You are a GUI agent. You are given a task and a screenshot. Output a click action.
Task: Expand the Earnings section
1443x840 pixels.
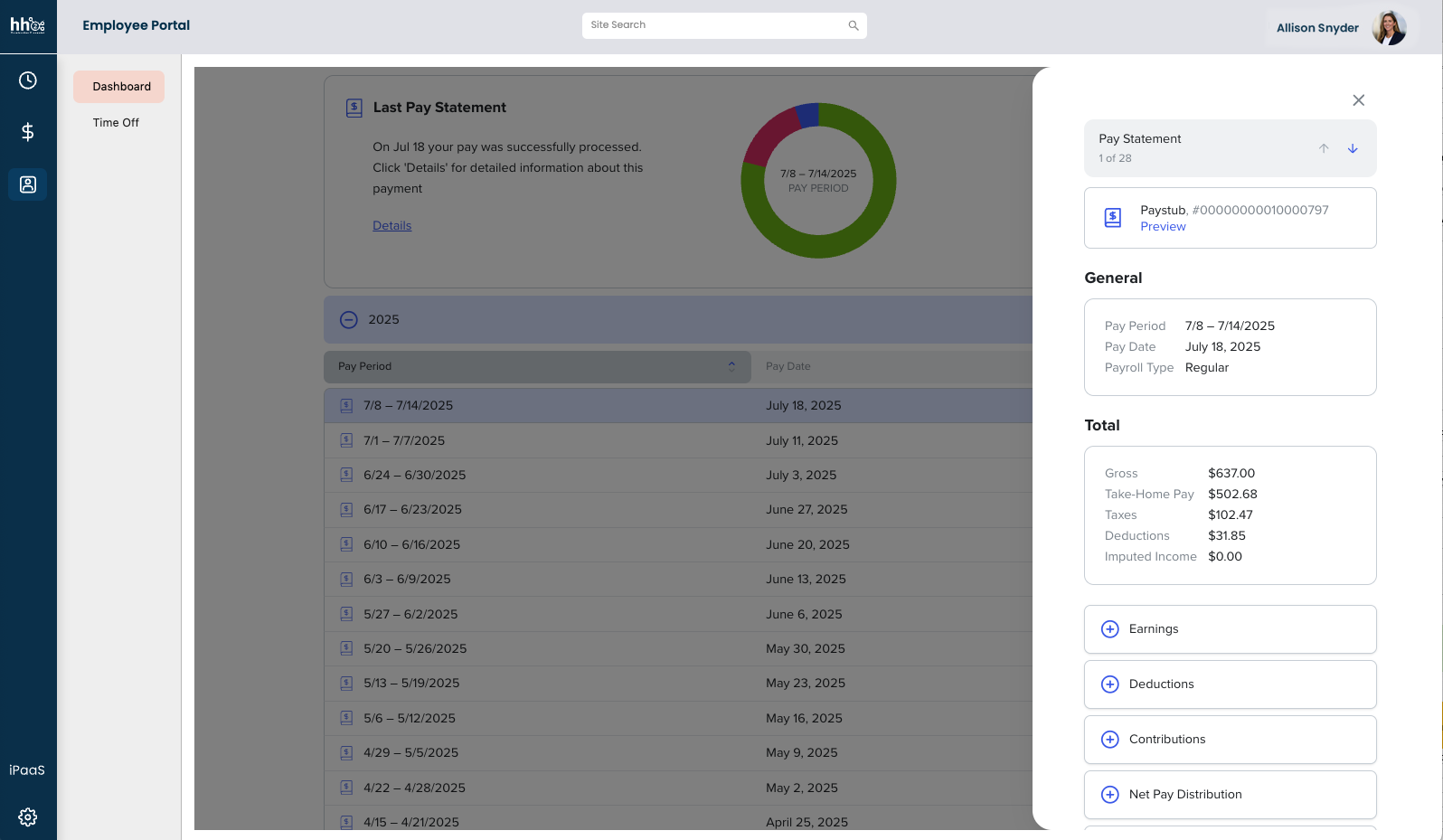(x=1109, y=629)
